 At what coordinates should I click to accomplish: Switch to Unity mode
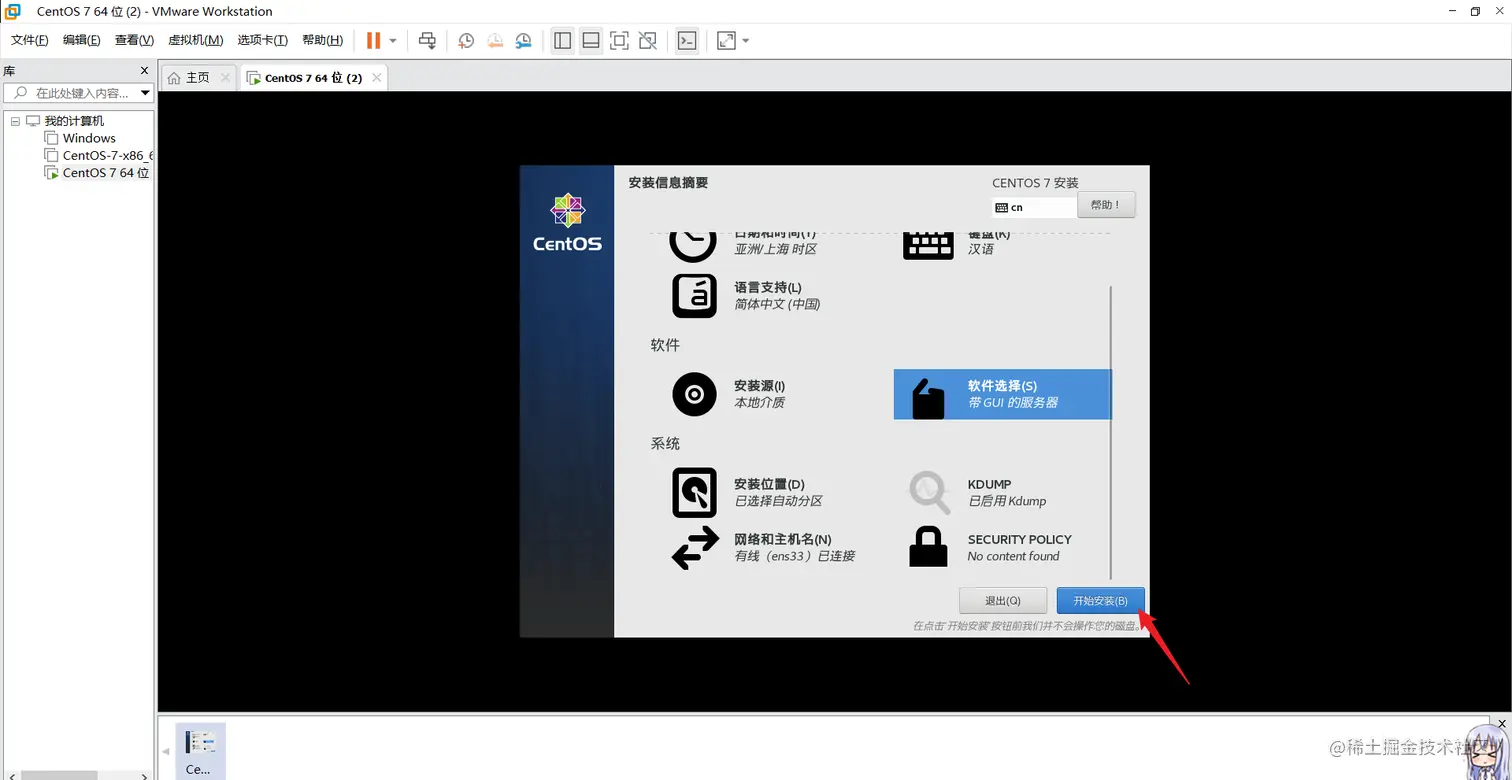click(648, 40)
